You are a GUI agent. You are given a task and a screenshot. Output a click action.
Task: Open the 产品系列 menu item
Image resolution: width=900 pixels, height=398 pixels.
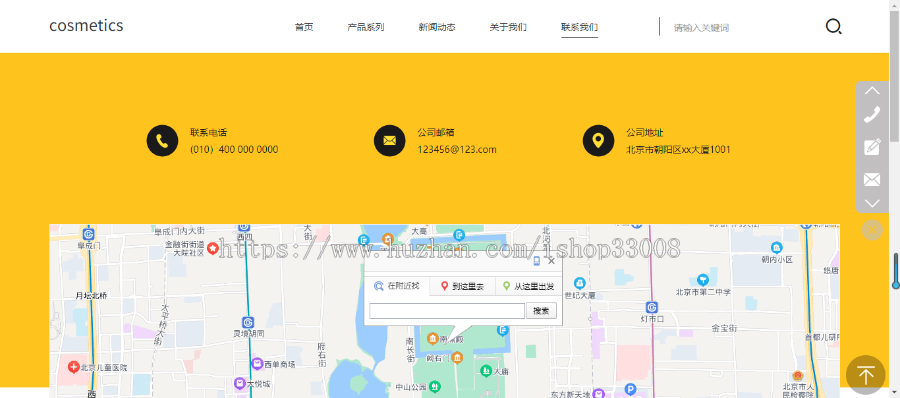click(x=366, y=27)
